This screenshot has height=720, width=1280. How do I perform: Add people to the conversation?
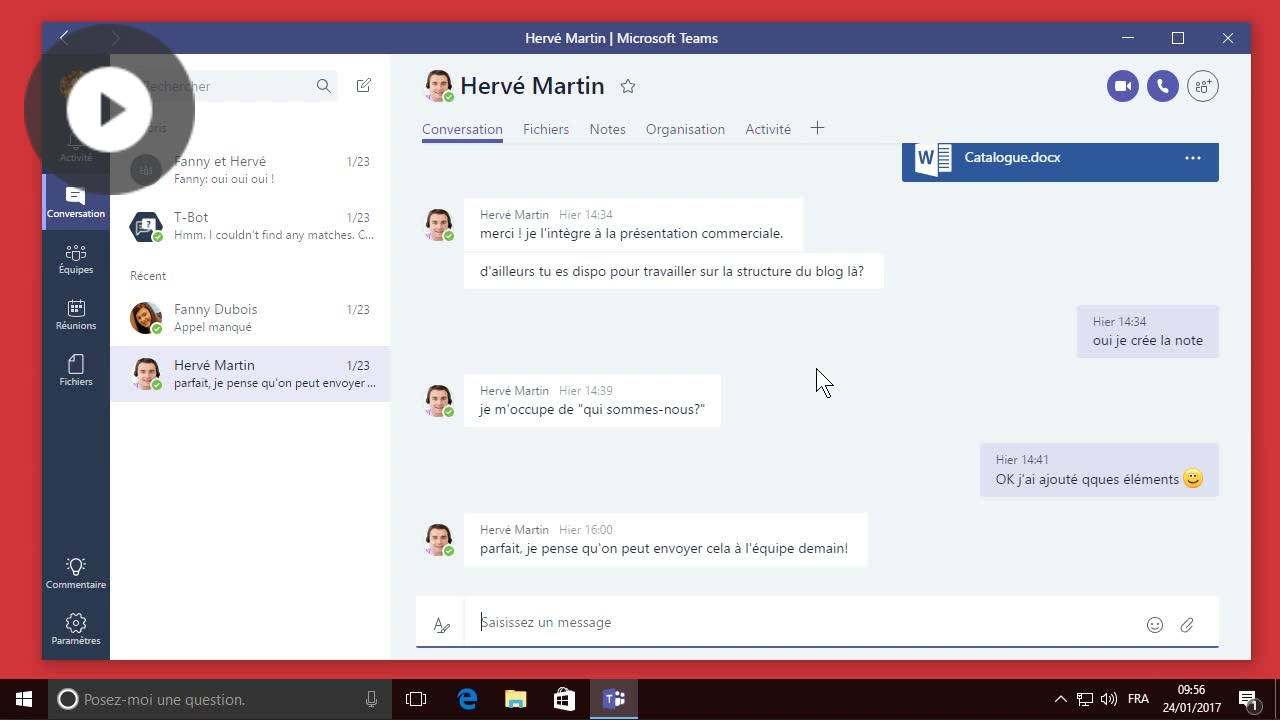1203,86
